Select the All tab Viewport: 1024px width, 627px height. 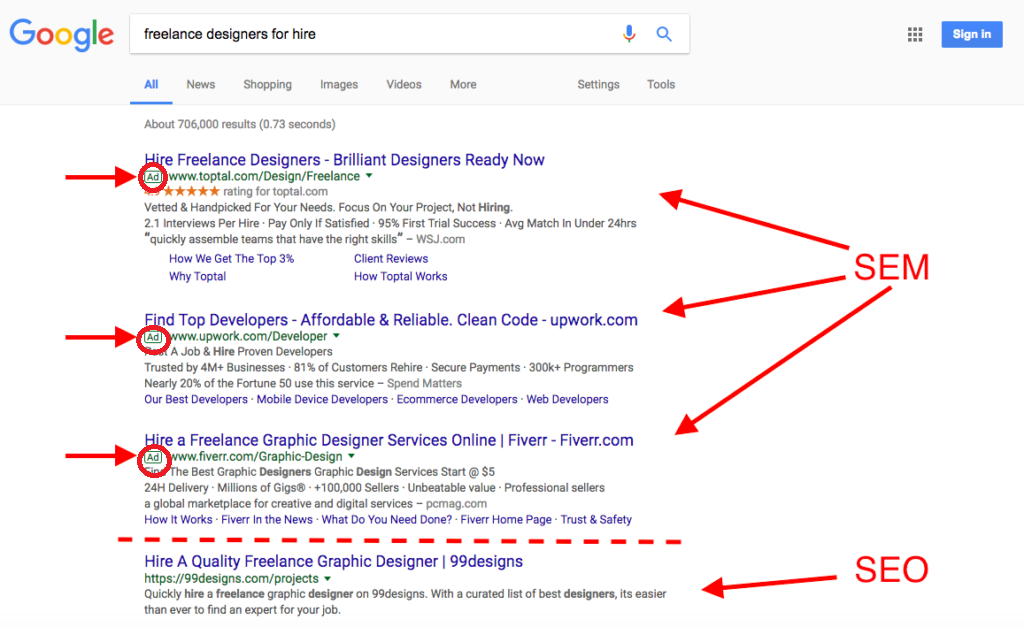(x=151, y=84)
